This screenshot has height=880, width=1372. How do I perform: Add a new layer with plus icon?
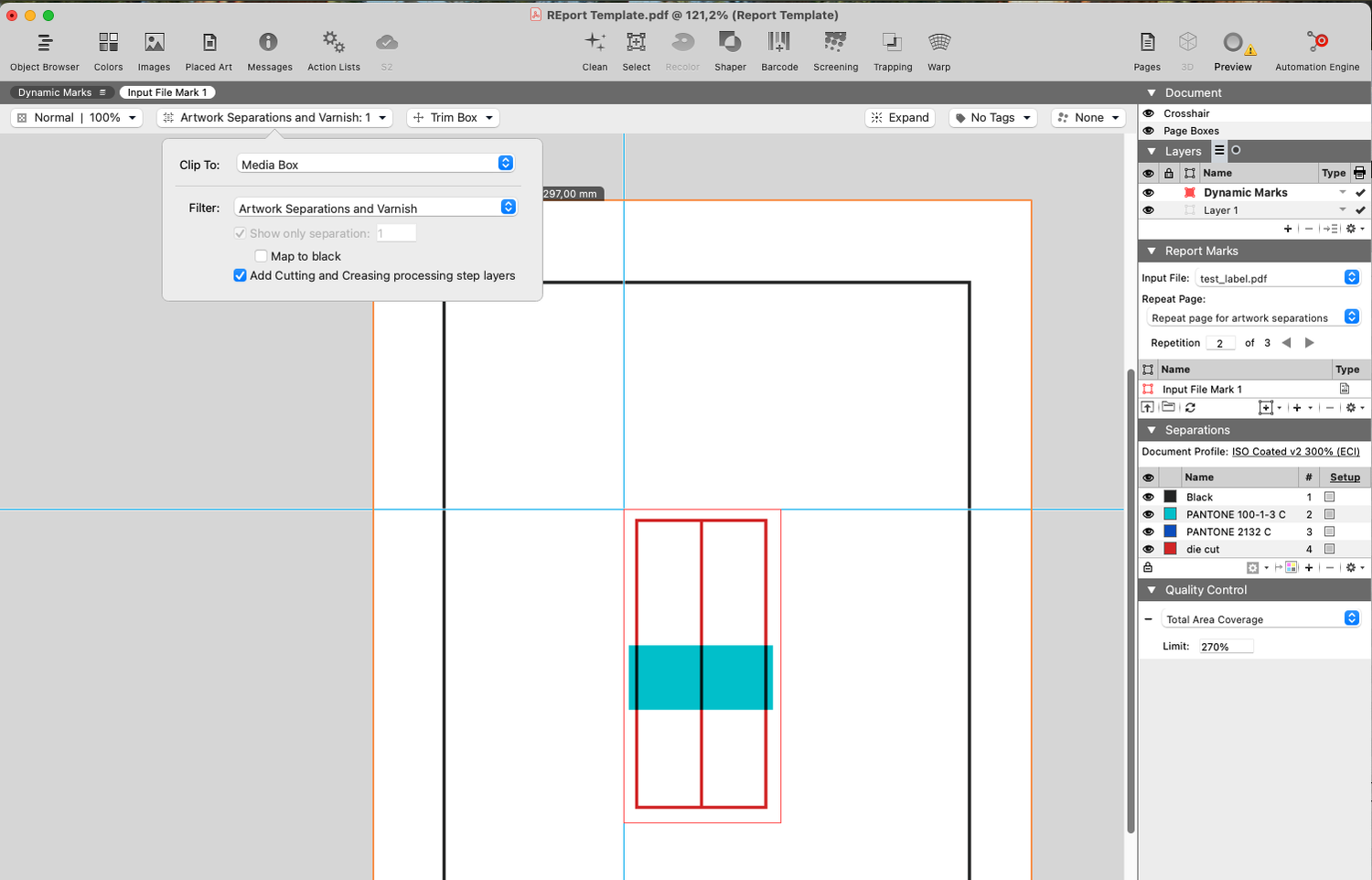point(1288,229)
